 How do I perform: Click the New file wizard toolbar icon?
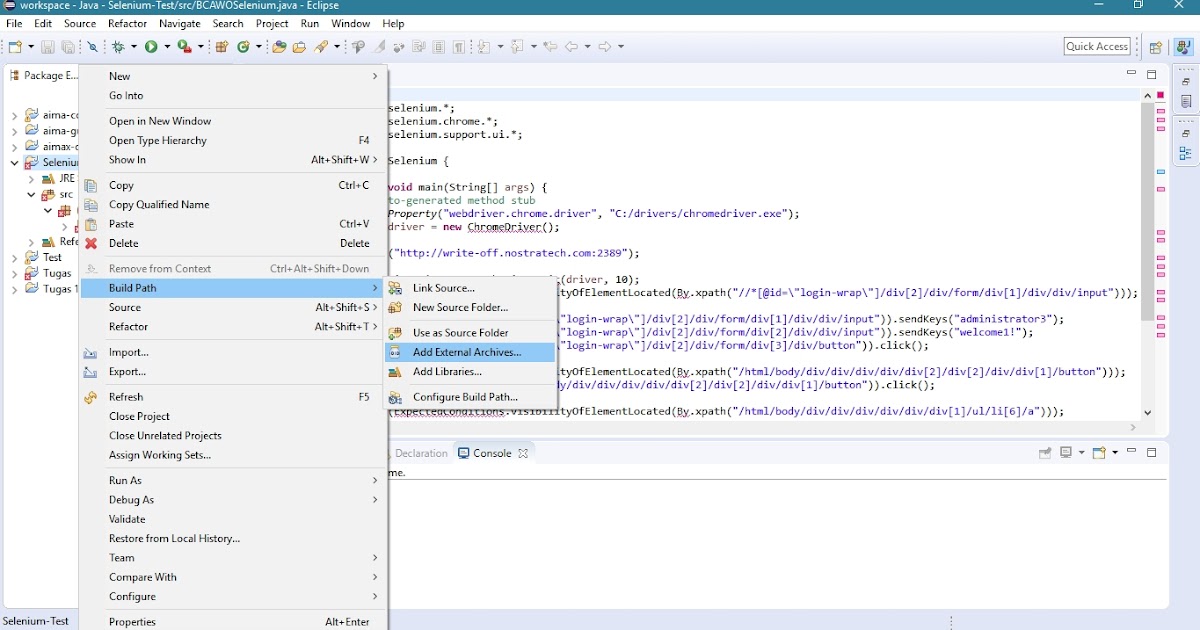point(15,46)
